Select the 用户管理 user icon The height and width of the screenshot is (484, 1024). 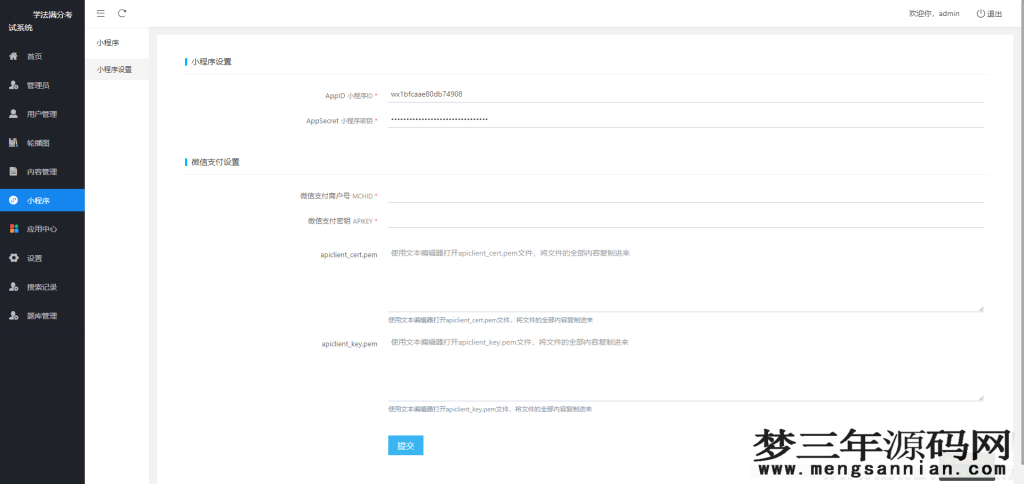(13, 114)
